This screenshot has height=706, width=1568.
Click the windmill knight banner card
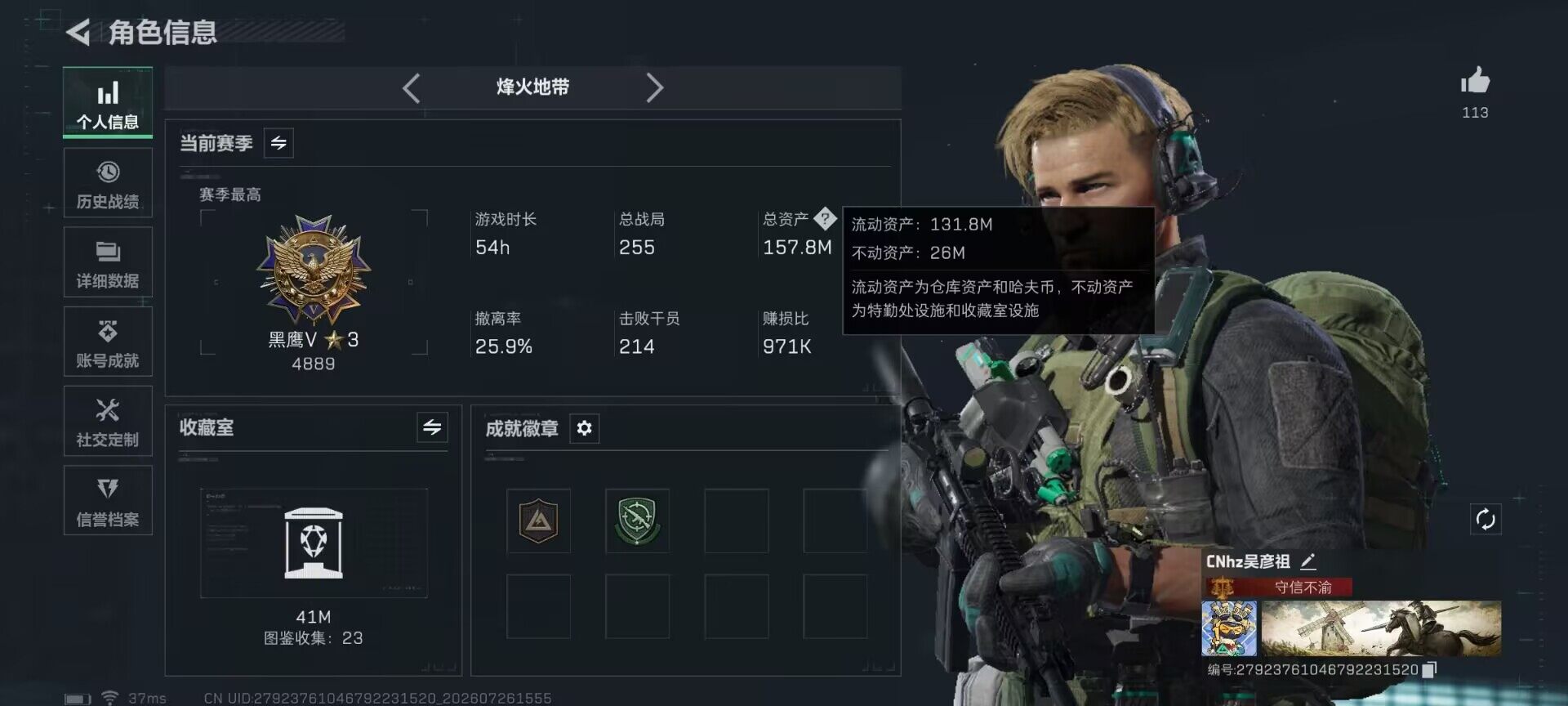tap(1381, 628)
